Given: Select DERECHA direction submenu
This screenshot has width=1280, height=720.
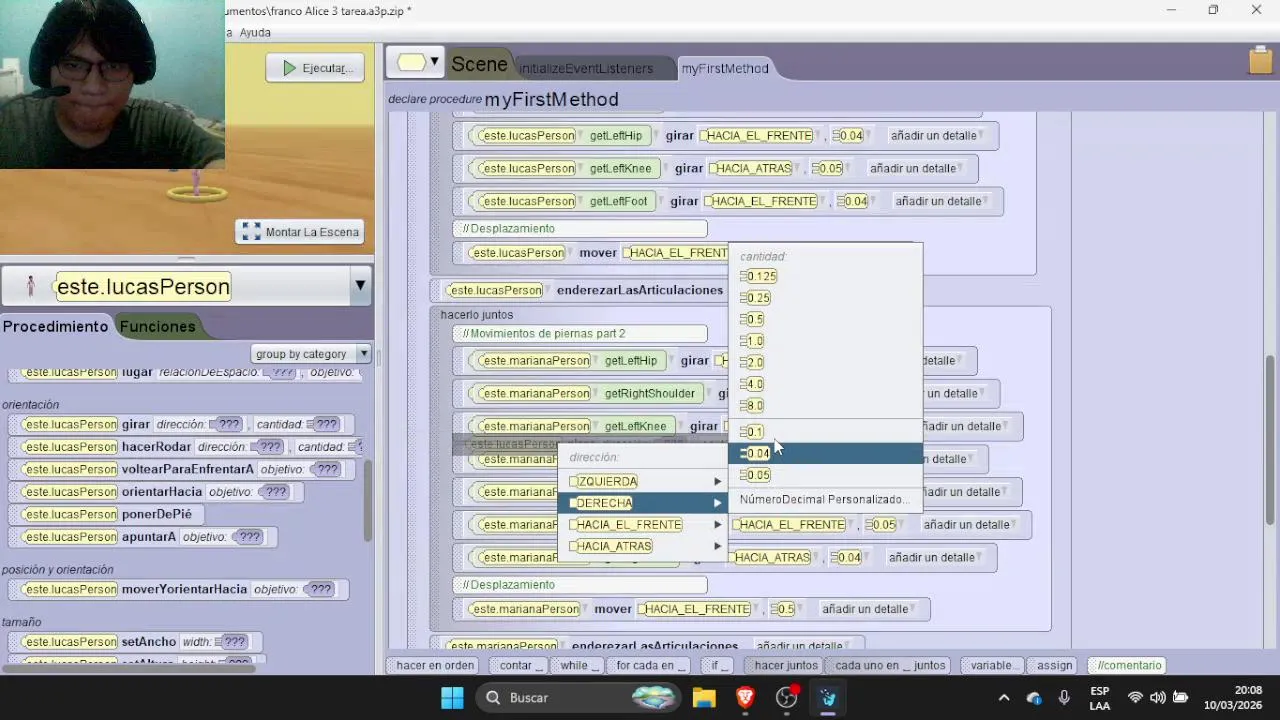Looking at the screenshot, I should tap(643, 503).
